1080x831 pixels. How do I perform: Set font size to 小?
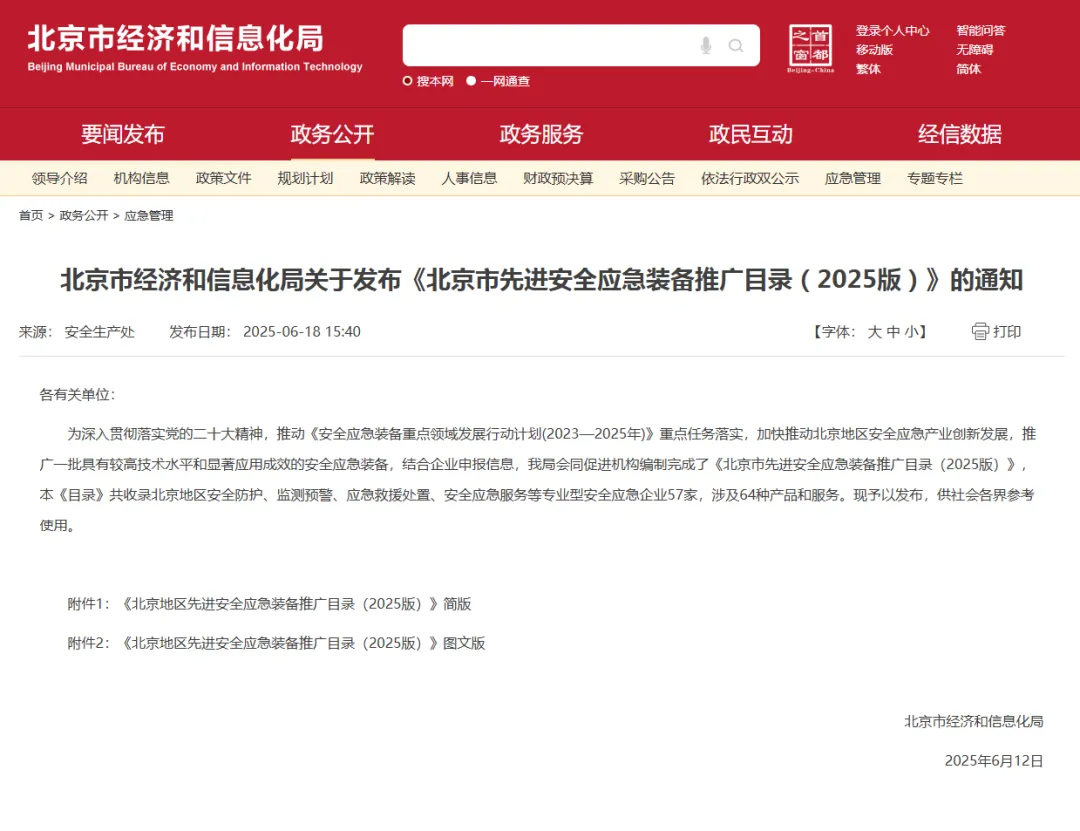coord(910,332)
